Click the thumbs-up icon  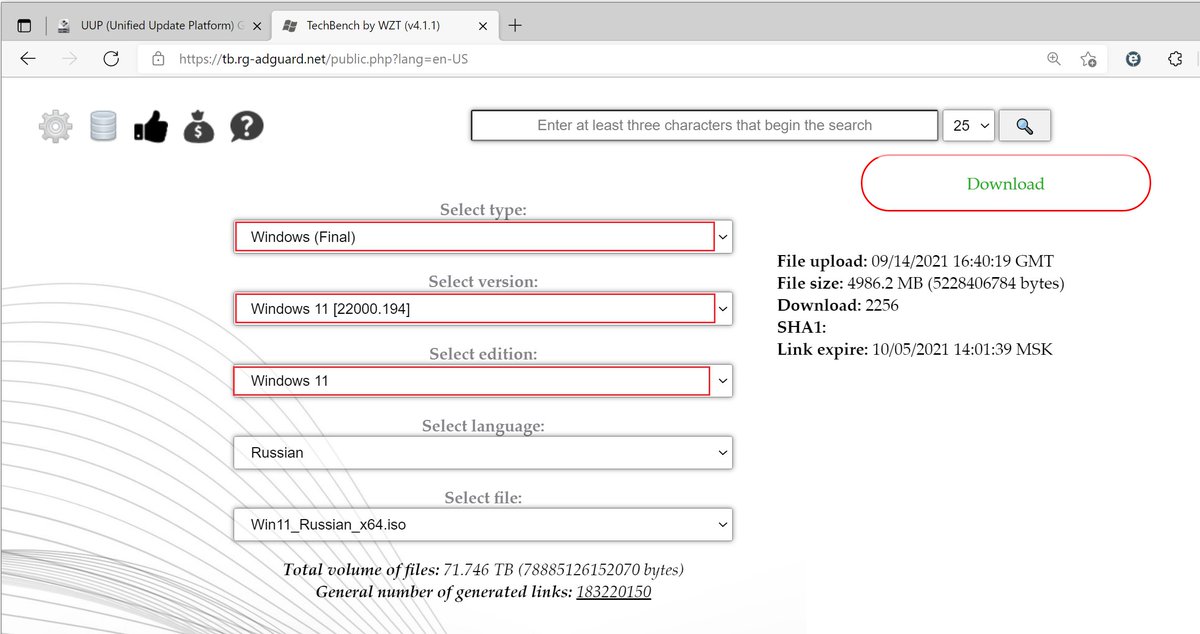click(151, 126)
